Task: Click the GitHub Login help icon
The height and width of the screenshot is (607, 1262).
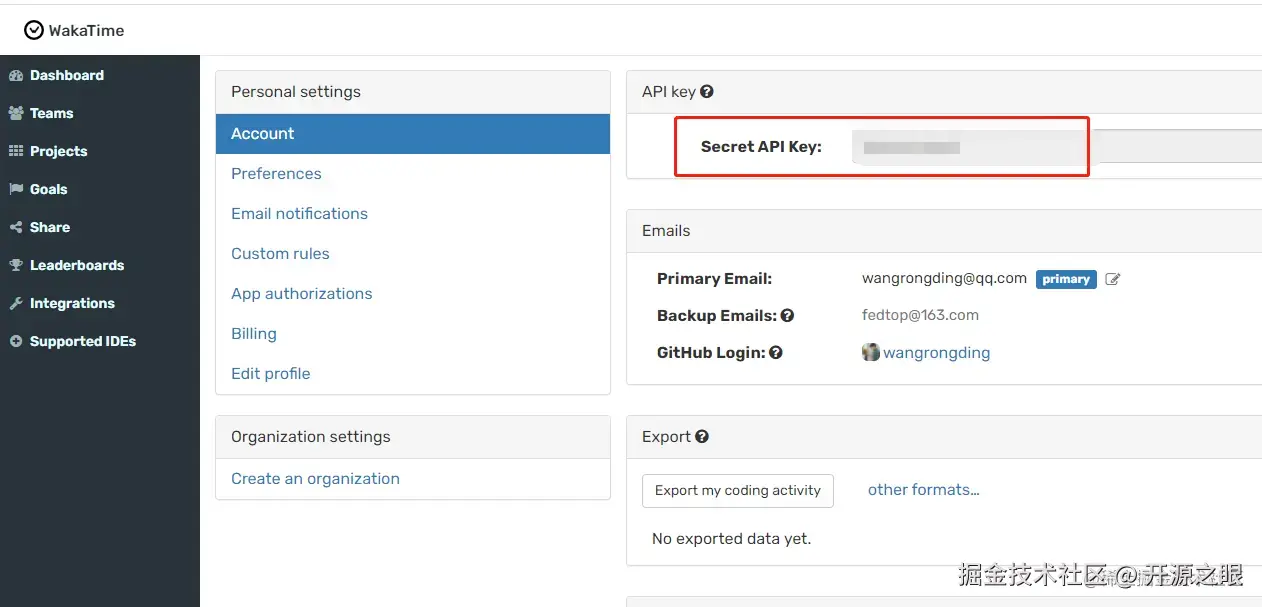Action: pos(776,353)
